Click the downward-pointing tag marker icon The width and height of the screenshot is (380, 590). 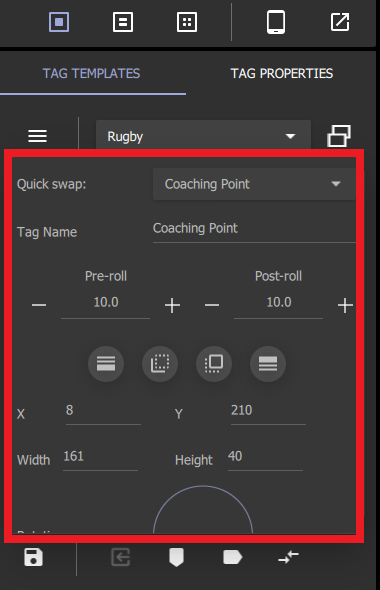tap(176, 557)
